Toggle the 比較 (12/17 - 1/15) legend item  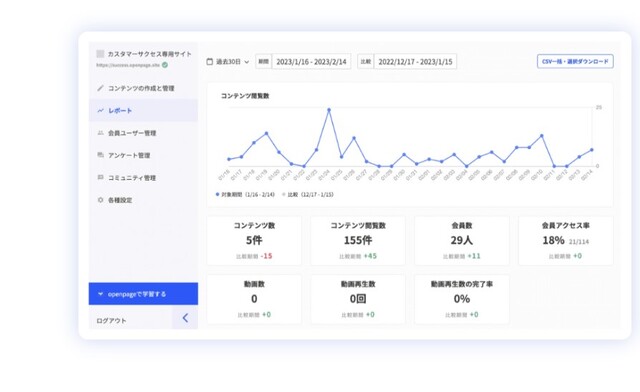pos(308,195)
